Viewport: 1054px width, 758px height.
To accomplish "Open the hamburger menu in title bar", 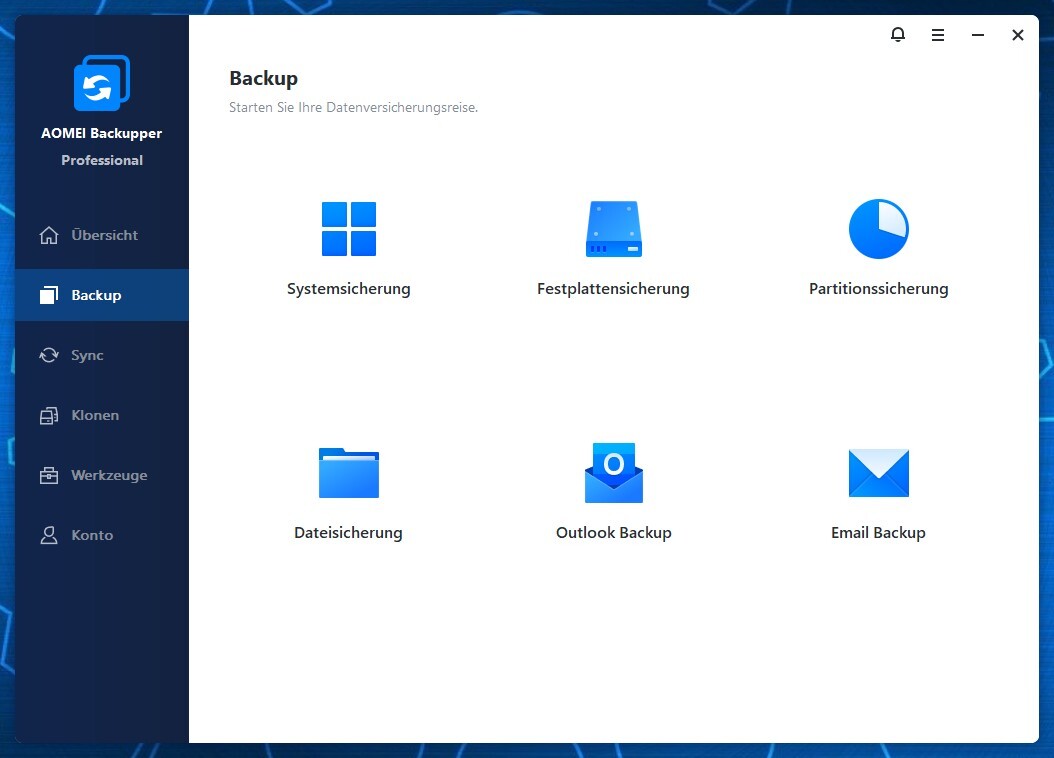I will click(x=937, y=35).
